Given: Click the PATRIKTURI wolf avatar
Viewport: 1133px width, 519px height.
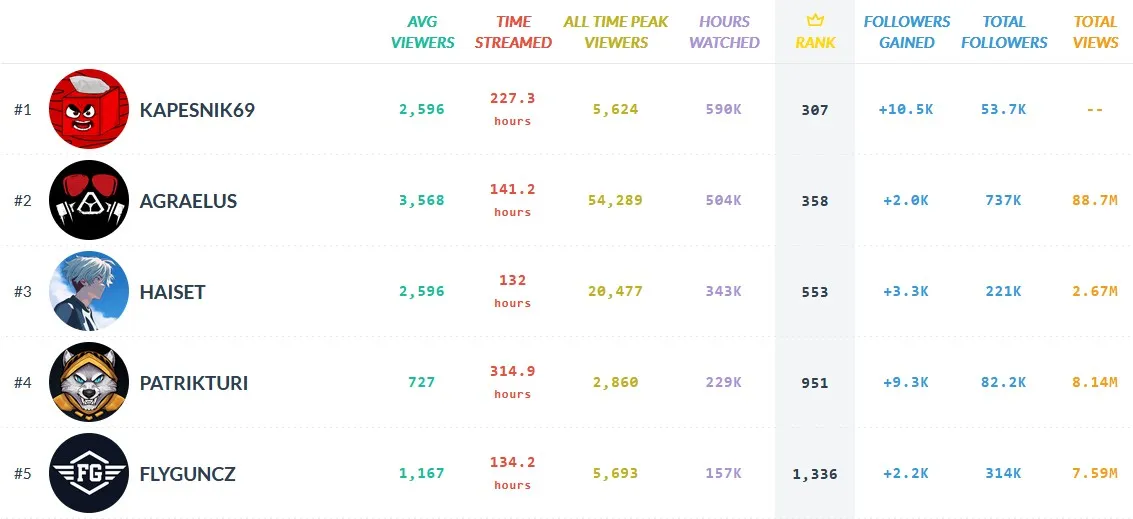Looking at the screenshot, I should 89,382.
